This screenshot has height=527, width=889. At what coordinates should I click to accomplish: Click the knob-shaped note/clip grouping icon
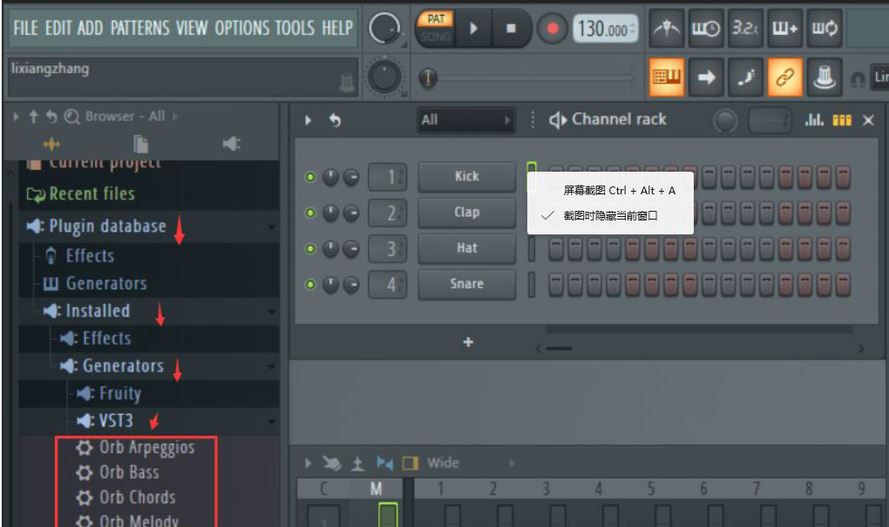click(824, 77)
